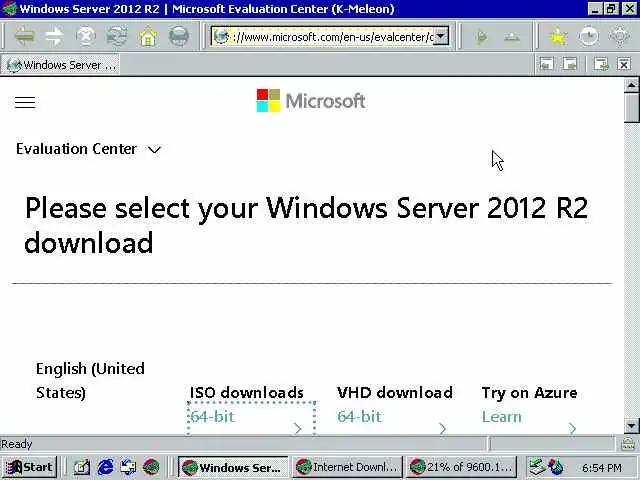Viewport: 640px width, 480px height.
Task: Click the chevron beside the Learn link
Action: pos(572,428)
